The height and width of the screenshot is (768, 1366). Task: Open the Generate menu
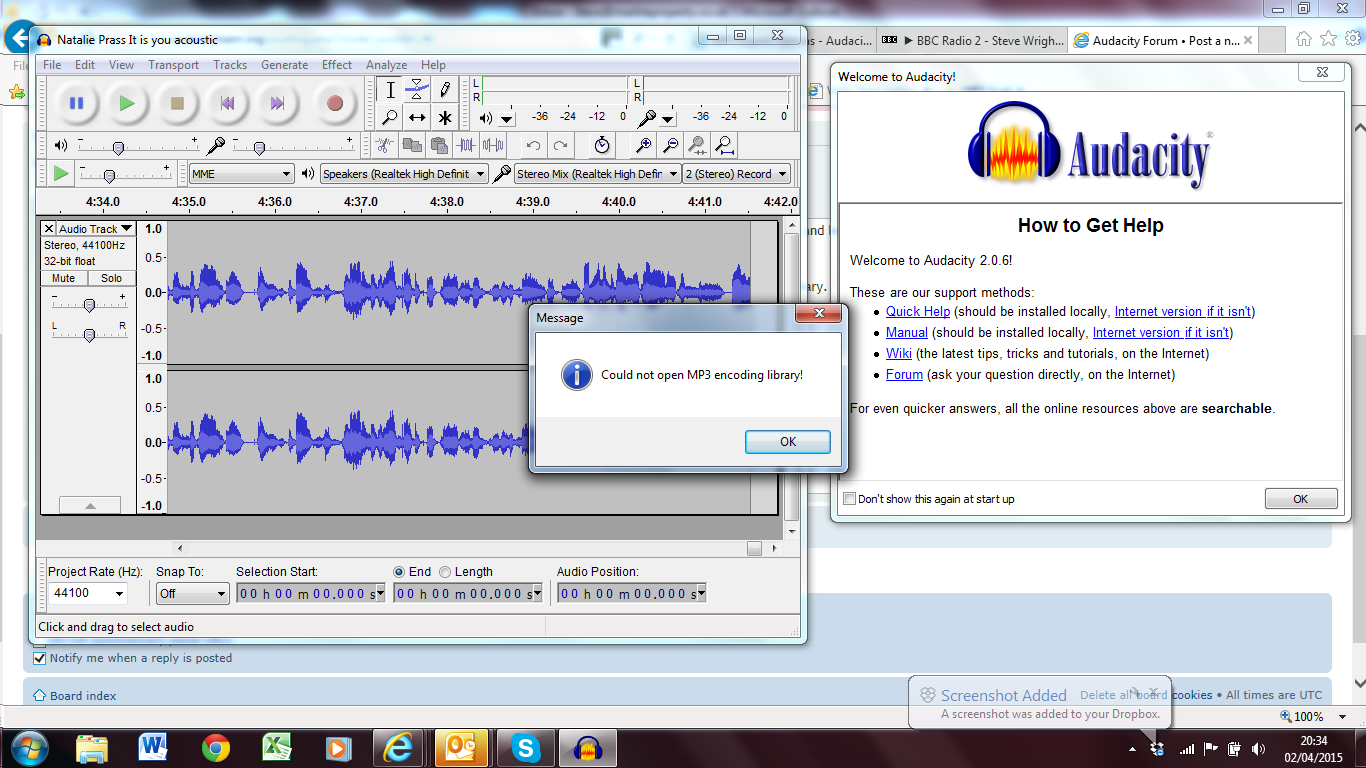tap(284, 65)
